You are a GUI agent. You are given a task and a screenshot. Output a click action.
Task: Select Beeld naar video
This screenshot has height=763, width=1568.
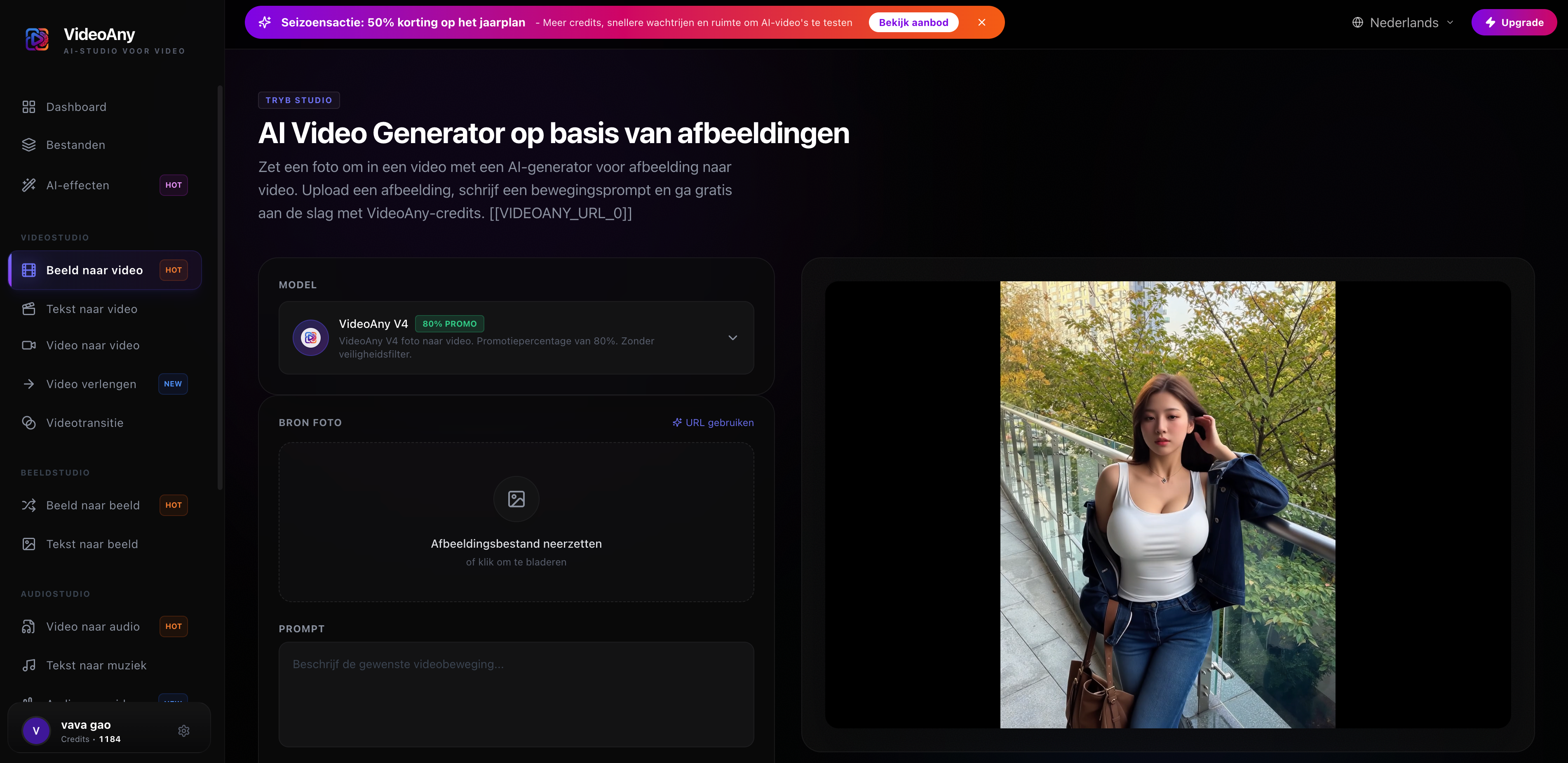pos(105,271)
